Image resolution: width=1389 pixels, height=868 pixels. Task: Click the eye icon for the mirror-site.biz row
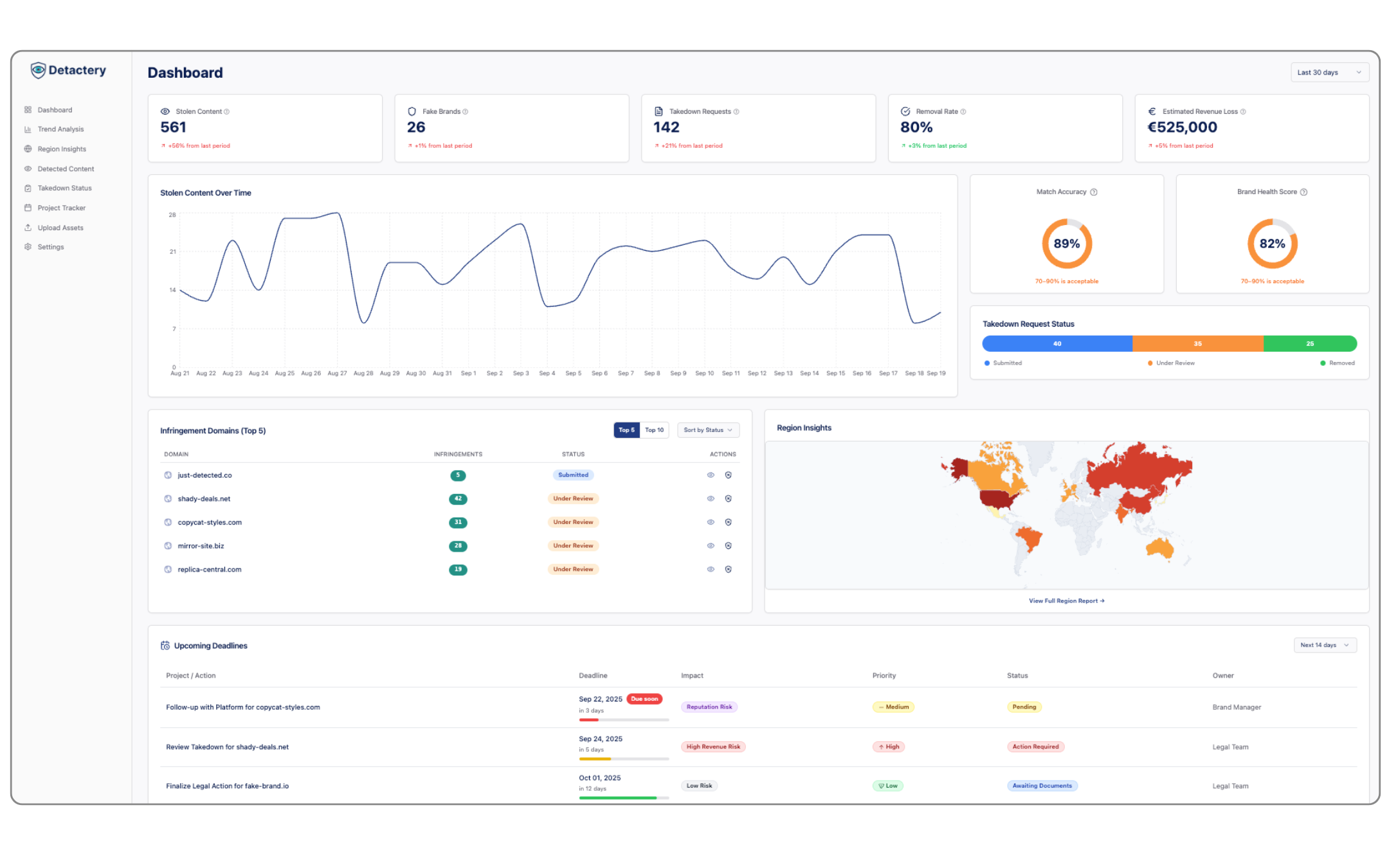[x=711, y=546]
